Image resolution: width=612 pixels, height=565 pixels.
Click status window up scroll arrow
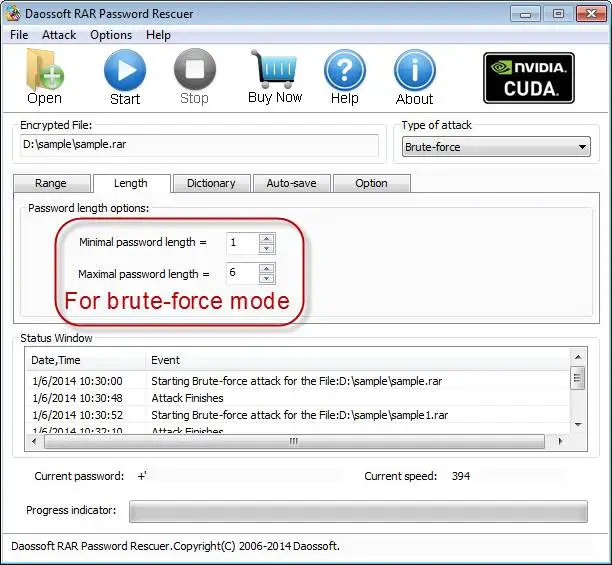578,357
